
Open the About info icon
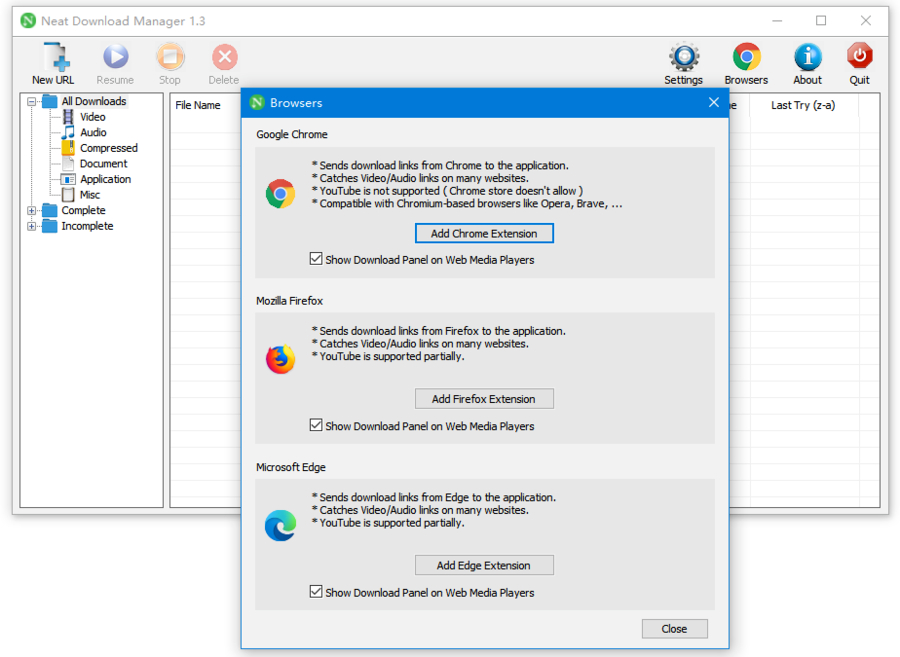click(x=808, y=57)
